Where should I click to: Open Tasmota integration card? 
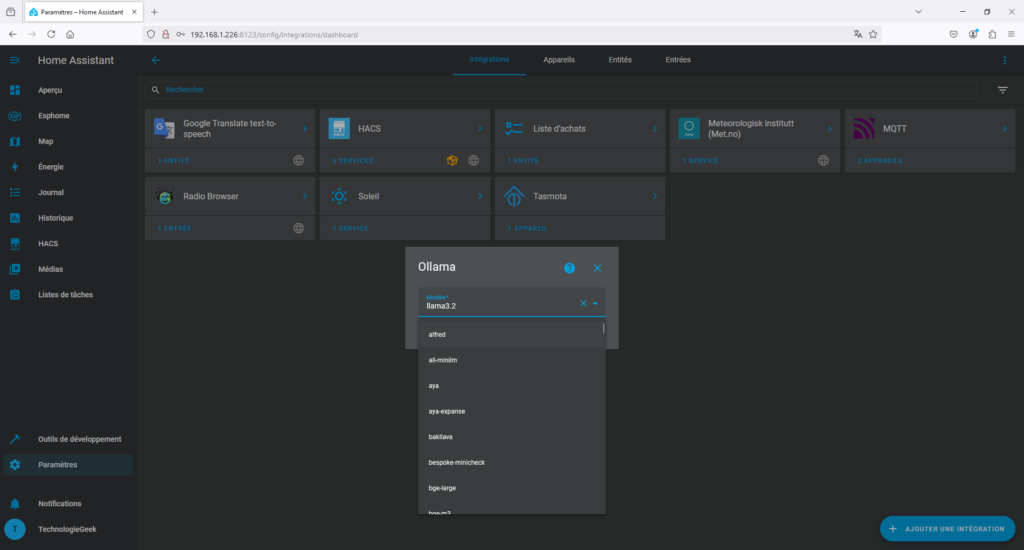(580, 196)
